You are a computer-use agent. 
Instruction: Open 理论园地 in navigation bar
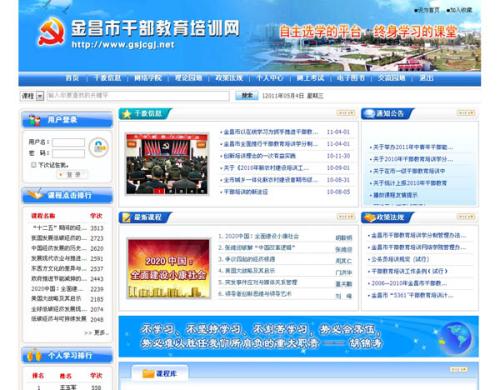pyautogui.click(x=188, y=78)
